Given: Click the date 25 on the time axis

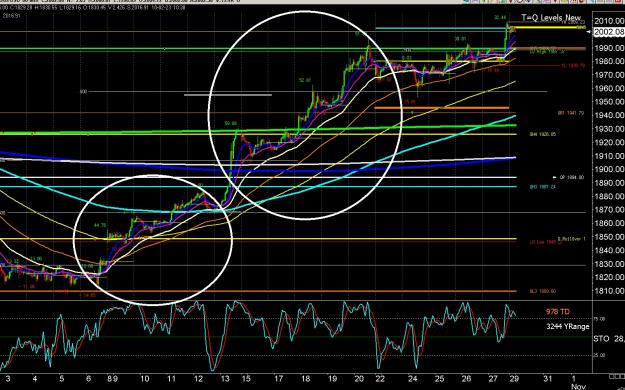Looking at the screenshot, I should (x=440, y=379).
